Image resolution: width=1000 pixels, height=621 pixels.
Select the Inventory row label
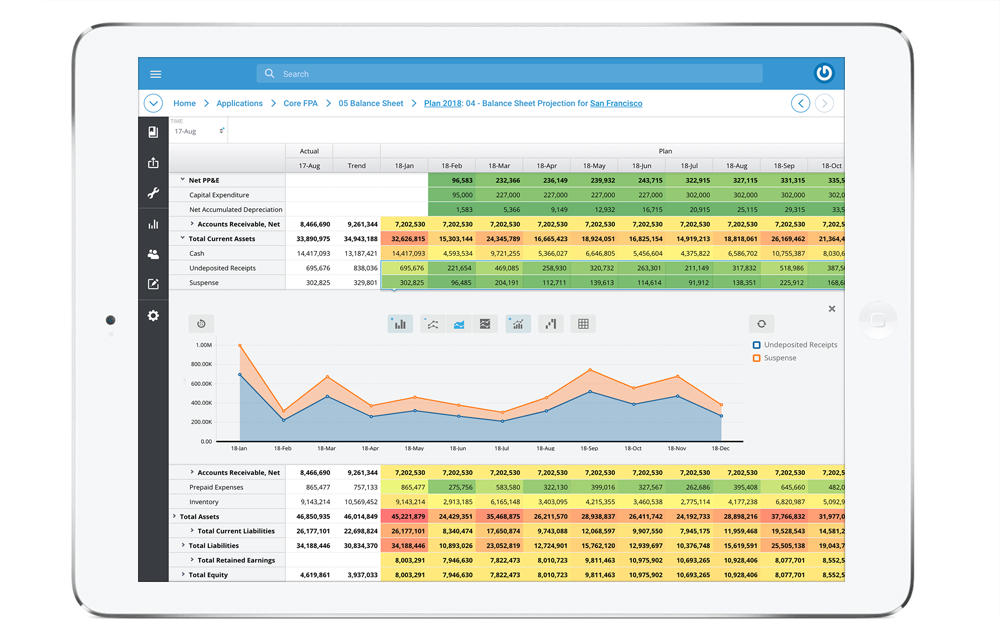click(x=203, y=502)
